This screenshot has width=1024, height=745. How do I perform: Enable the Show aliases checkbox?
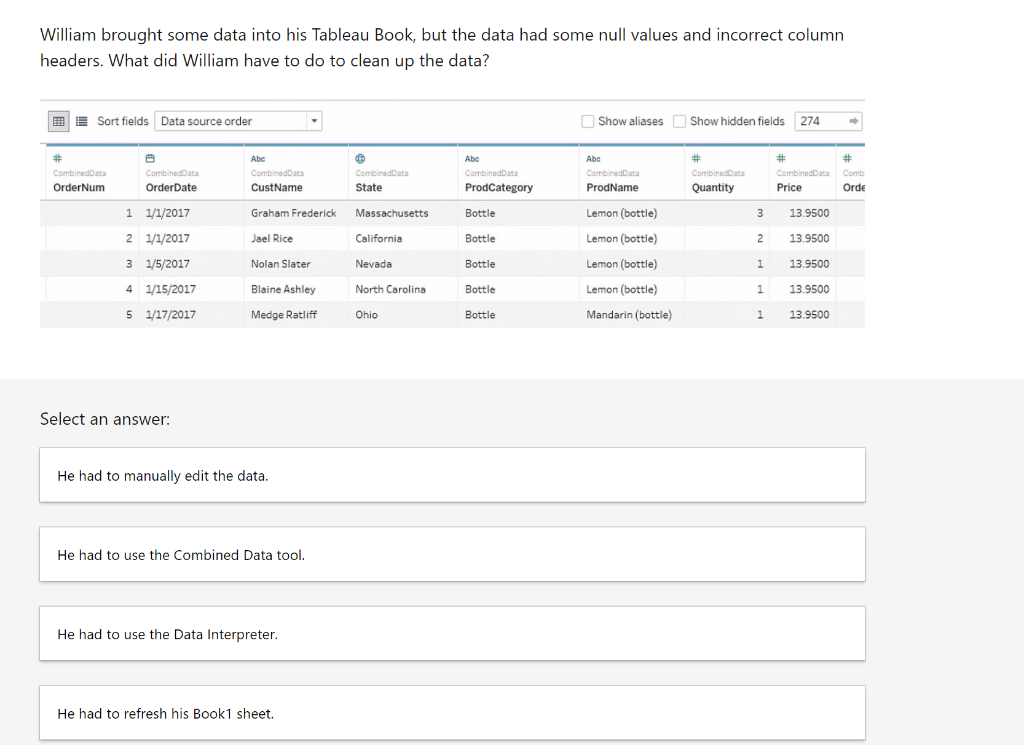coord(589,121)
